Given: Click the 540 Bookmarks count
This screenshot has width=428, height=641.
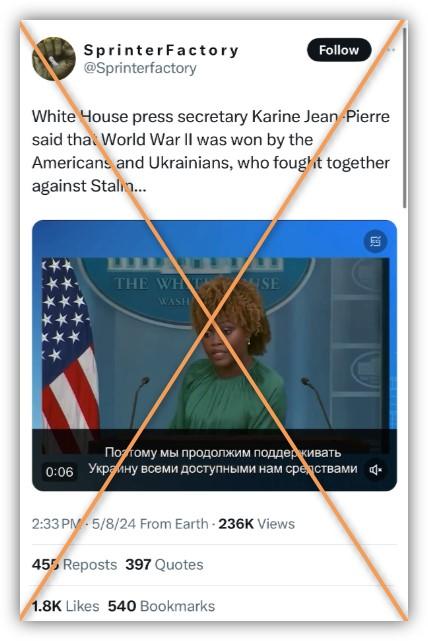Looking at the screenshot, I should [x=161, y=606].
